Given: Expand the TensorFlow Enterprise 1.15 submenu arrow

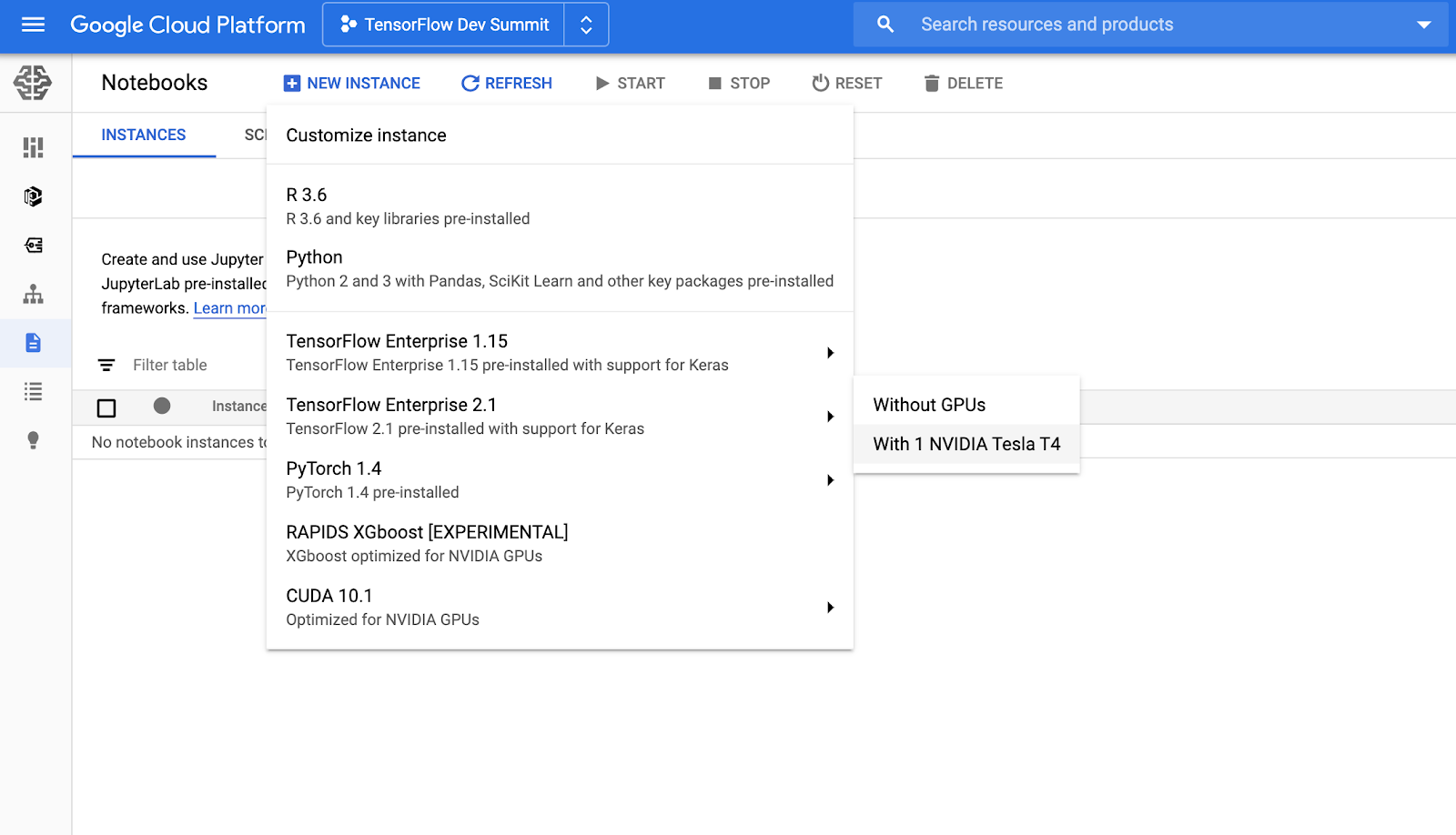Looking at the screenshot, I should tap(830, 353).
